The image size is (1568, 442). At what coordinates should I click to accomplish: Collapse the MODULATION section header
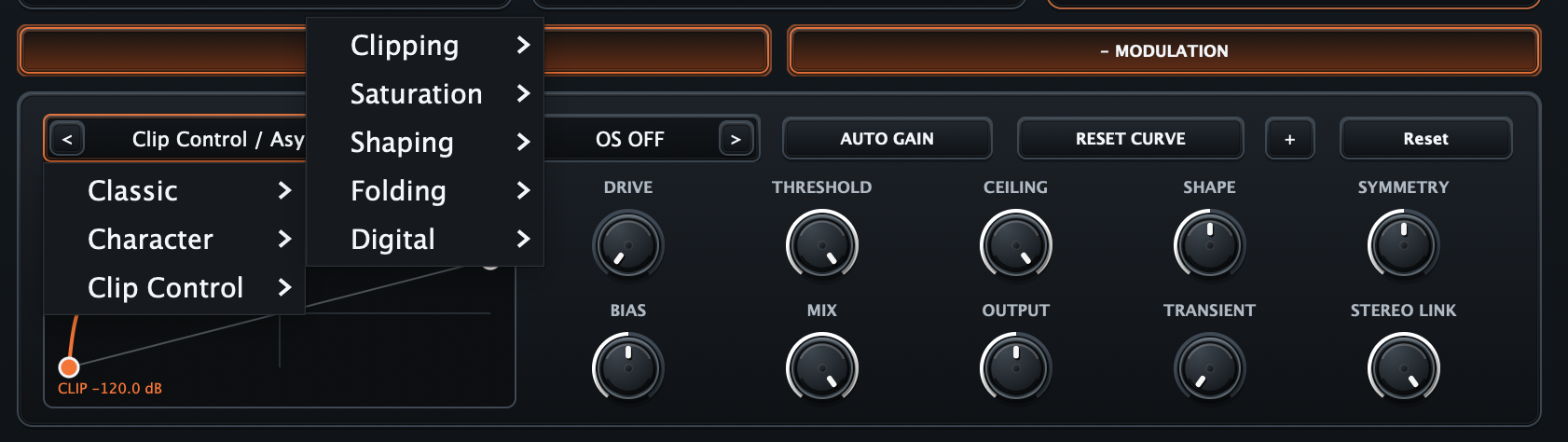tap(1164, 50)
